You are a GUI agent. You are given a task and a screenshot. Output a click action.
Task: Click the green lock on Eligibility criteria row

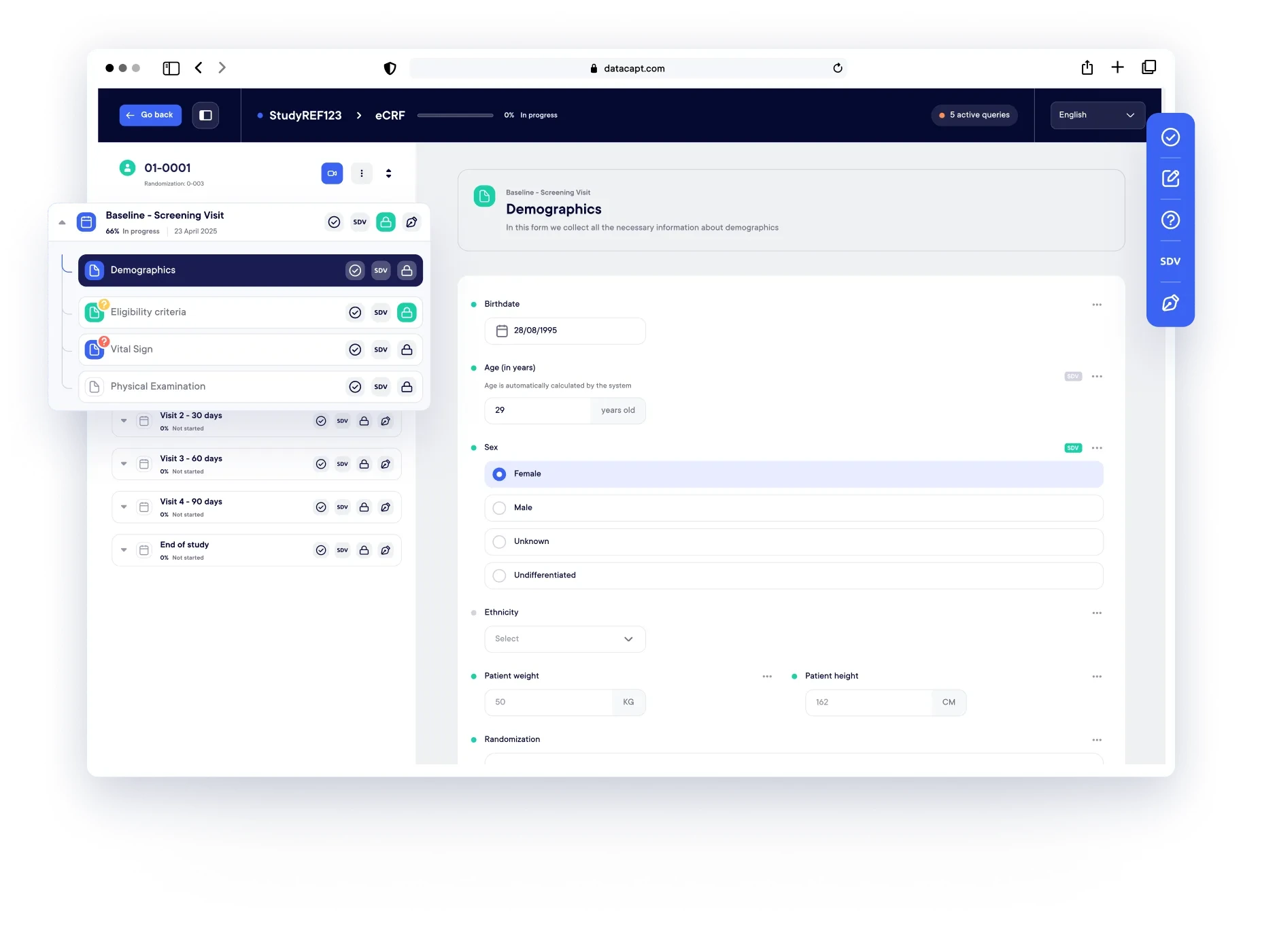coord(407,312)
